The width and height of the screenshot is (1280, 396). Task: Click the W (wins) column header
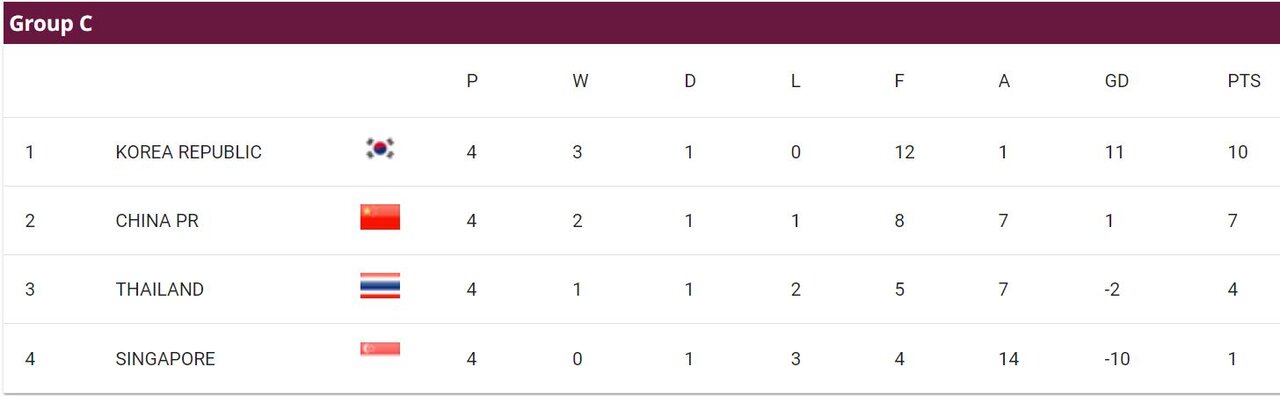(580, 82)
